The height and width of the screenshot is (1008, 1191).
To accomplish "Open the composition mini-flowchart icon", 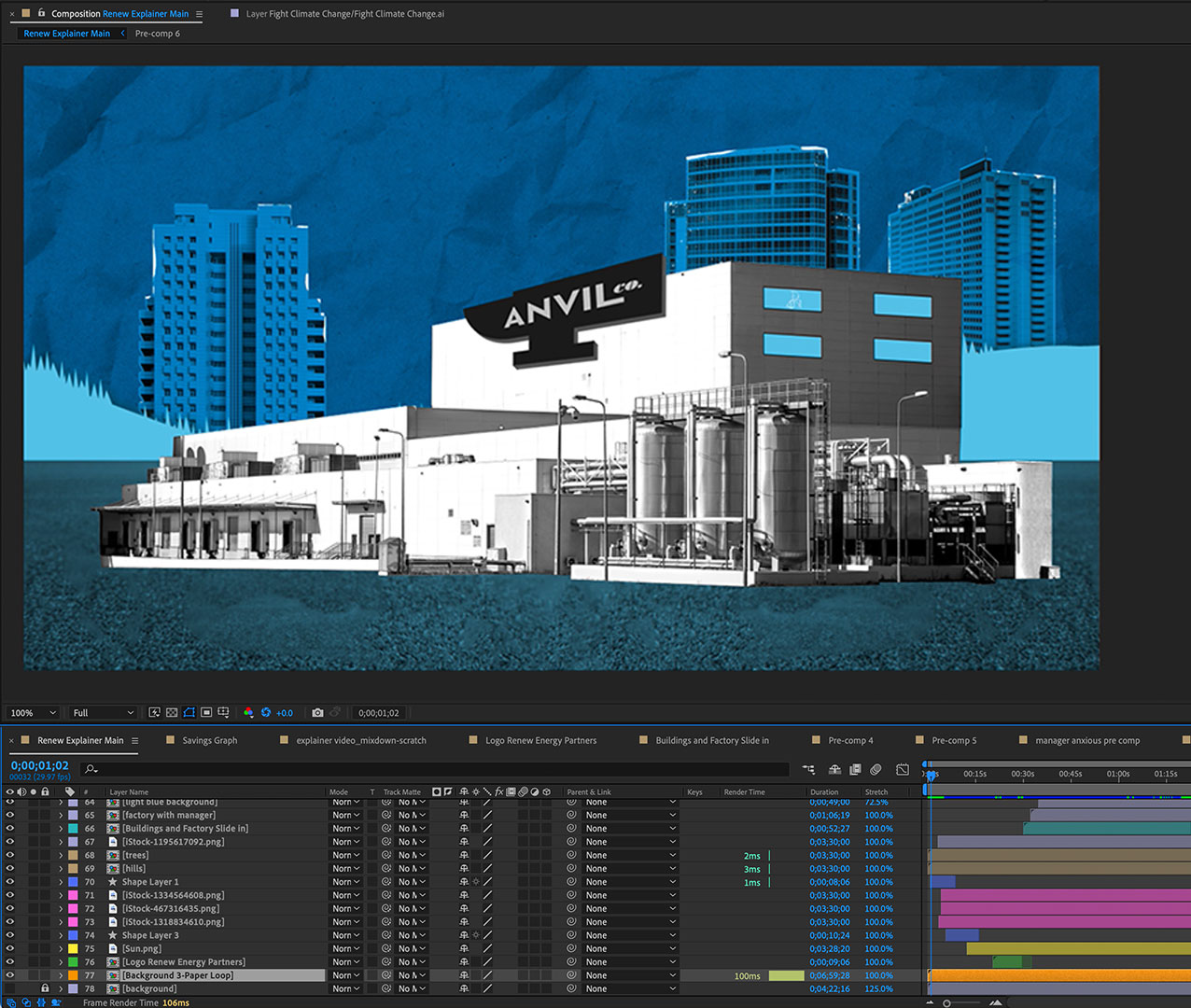I will pos(808,770).
